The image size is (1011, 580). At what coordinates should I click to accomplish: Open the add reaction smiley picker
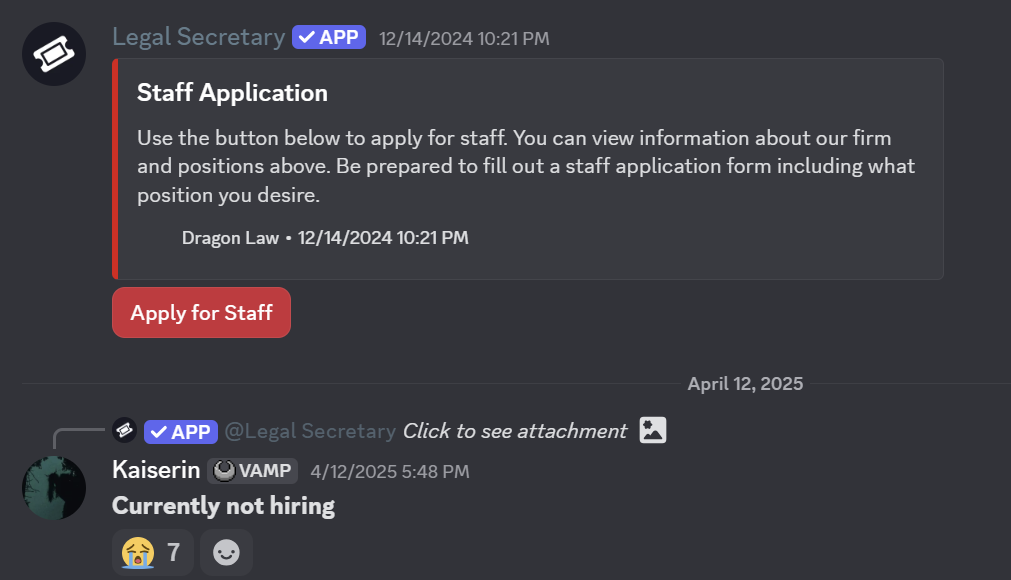click(x=227, y=552)
